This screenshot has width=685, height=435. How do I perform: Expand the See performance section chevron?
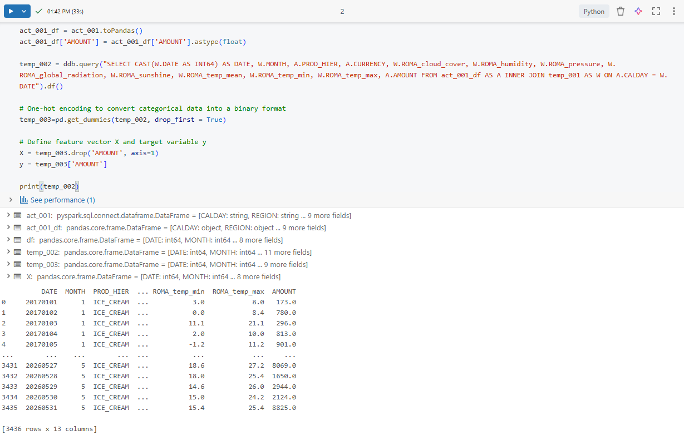(x=10, y=200)
